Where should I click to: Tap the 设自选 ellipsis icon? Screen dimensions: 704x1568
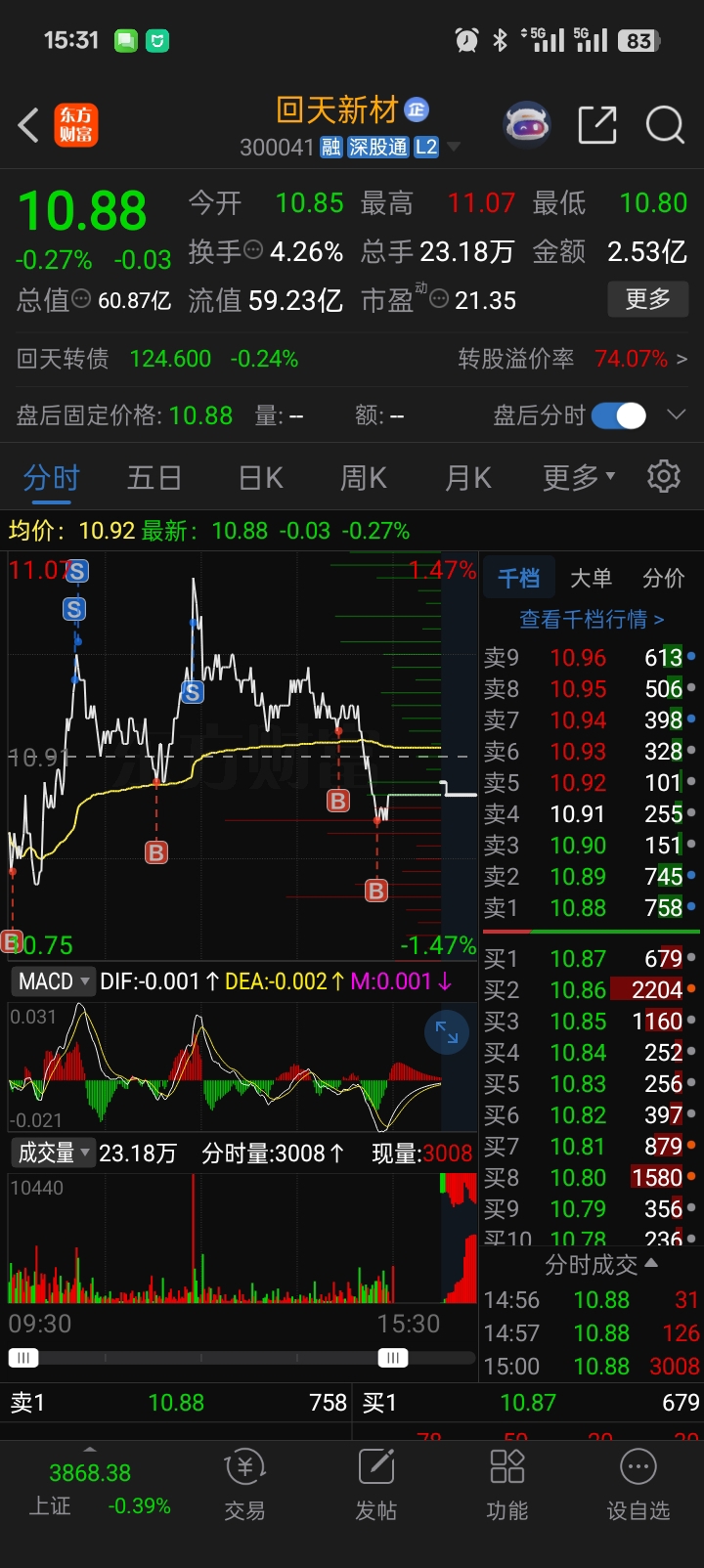coord(638,1467)
